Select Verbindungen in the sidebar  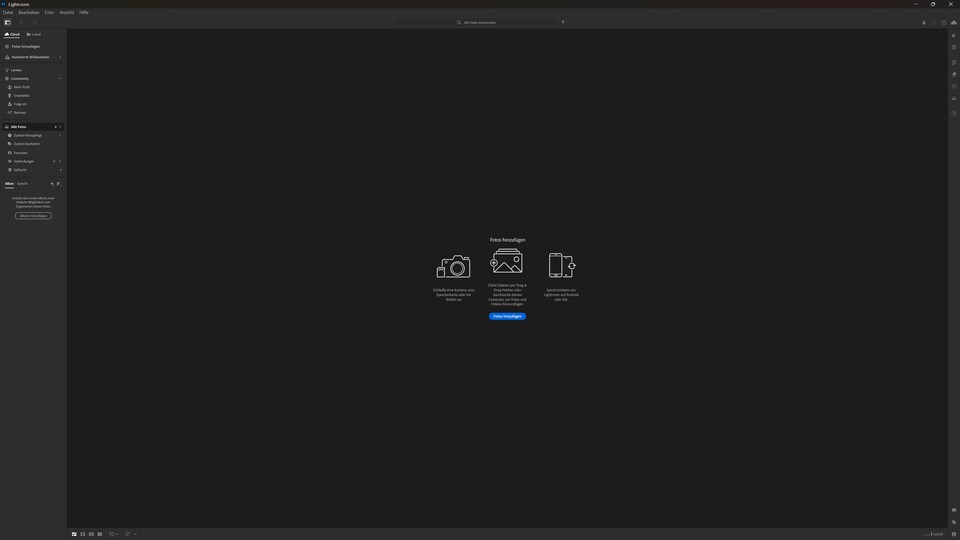pos(23,161)
